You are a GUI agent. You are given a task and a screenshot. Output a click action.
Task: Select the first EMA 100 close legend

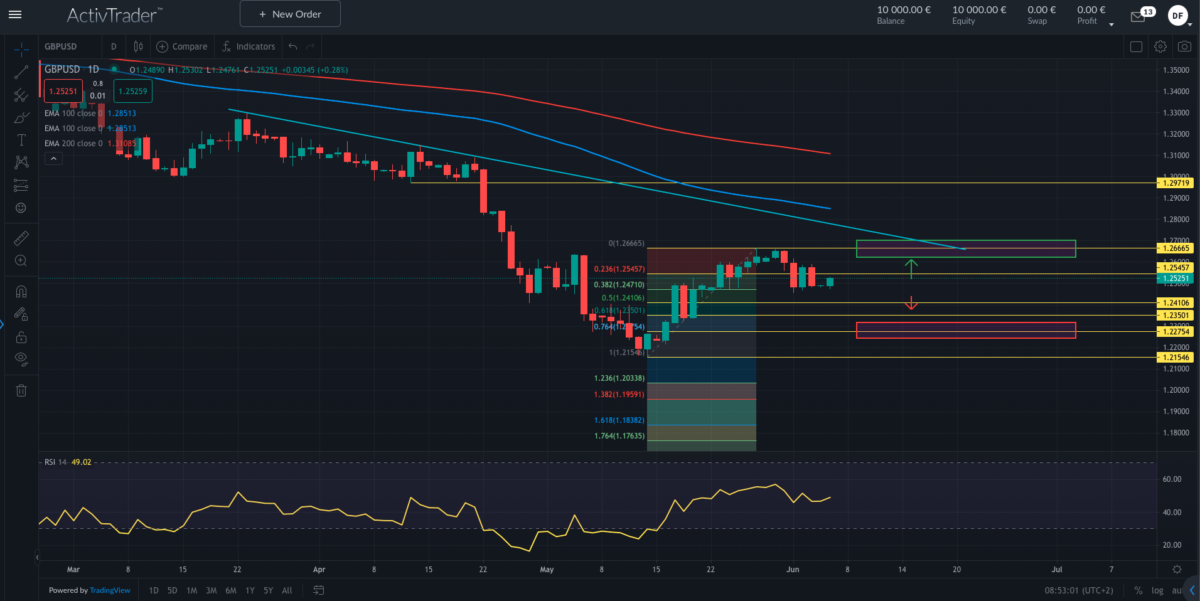coord(88,113)
